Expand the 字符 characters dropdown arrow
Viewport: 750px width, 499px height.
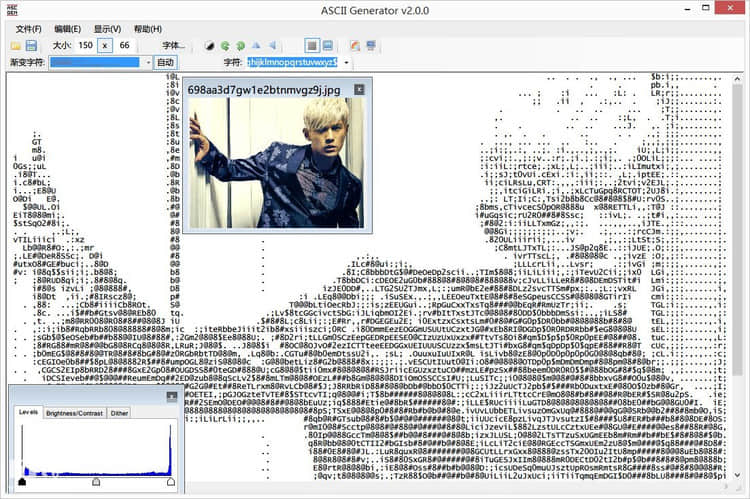[346, 62]
